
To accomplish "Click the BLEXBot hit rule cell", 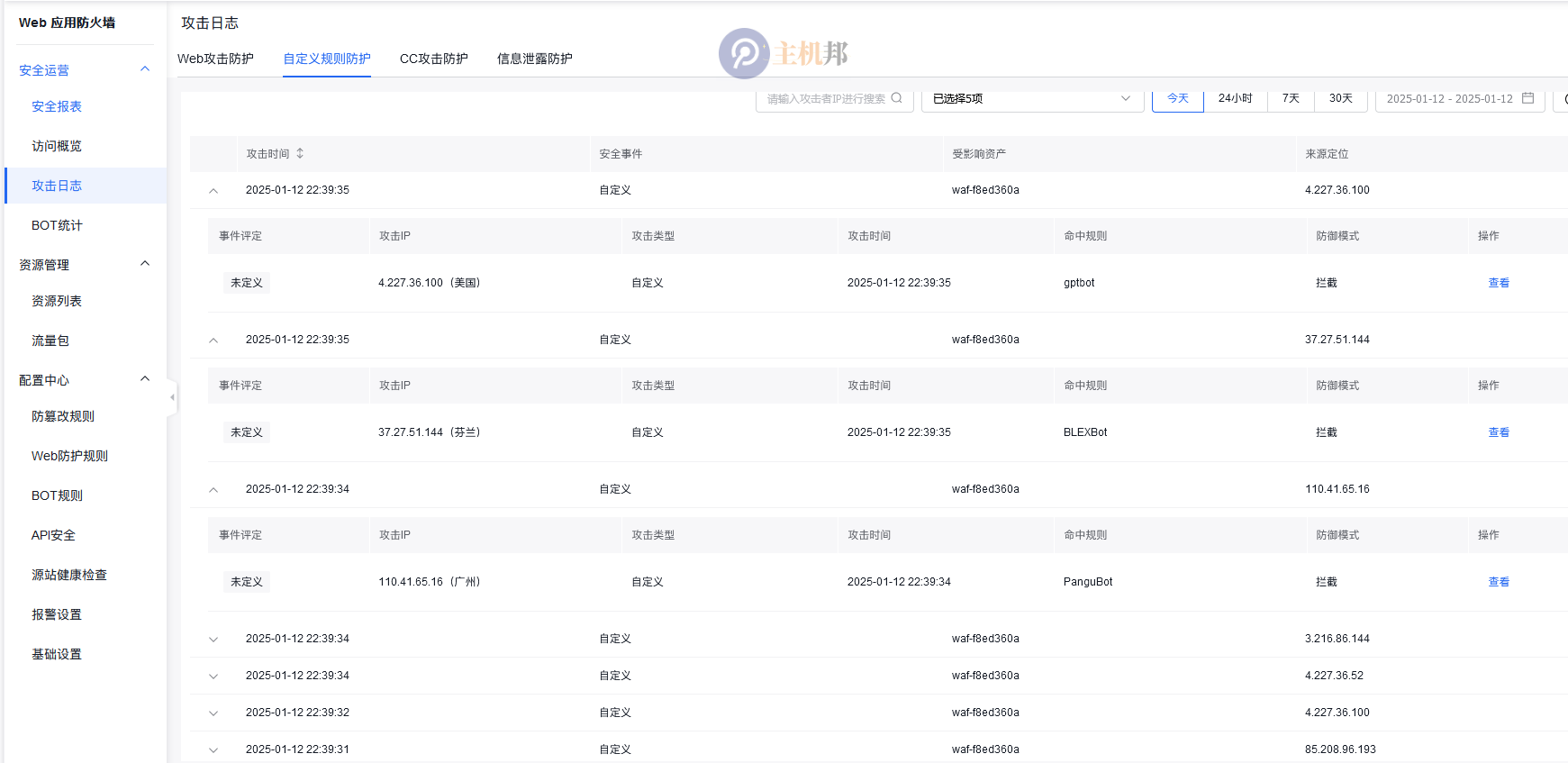I will click(x=1085, y=432).
